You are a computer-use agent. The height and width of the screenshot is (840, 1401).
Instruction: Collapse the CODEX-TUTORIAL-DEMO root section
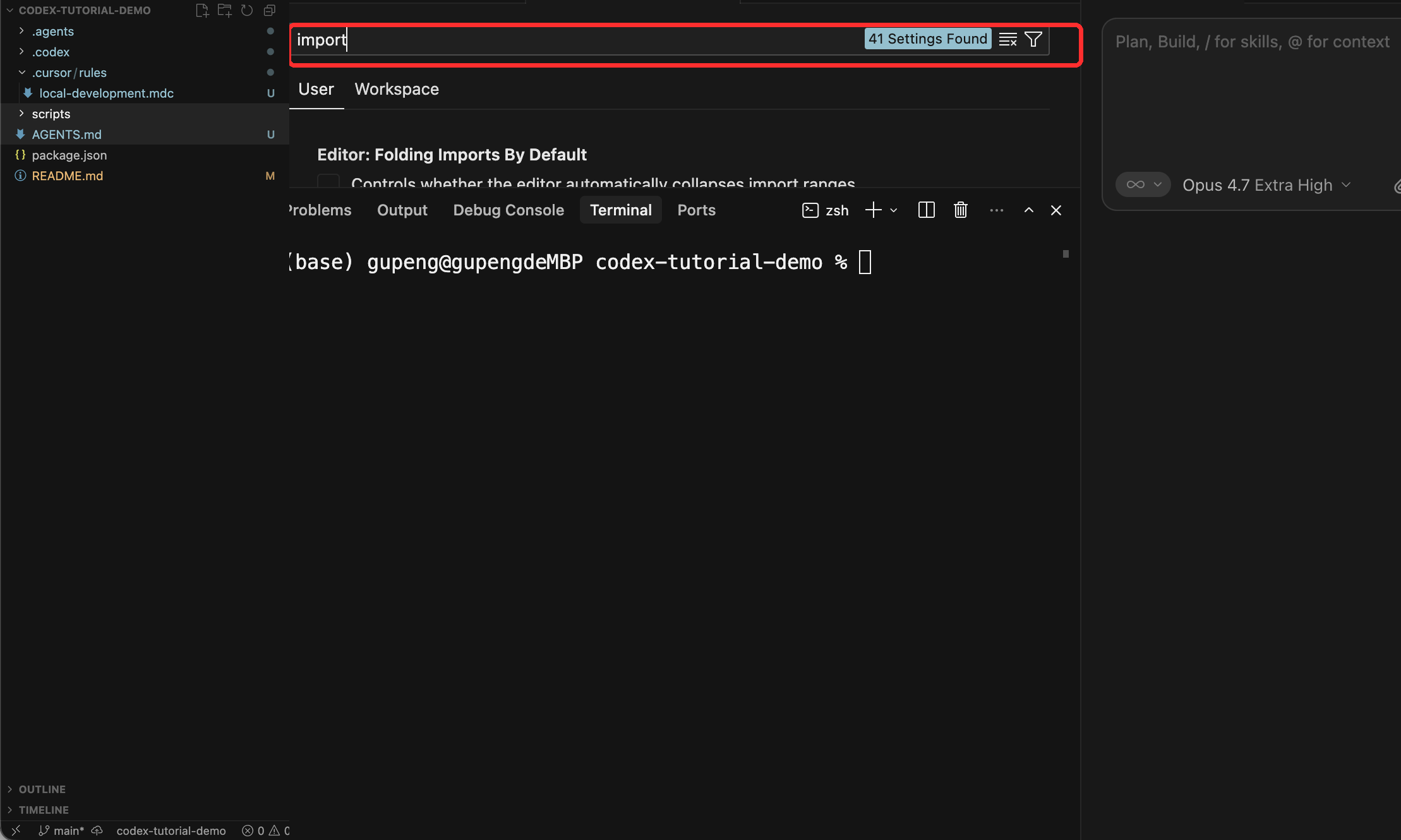85,10
